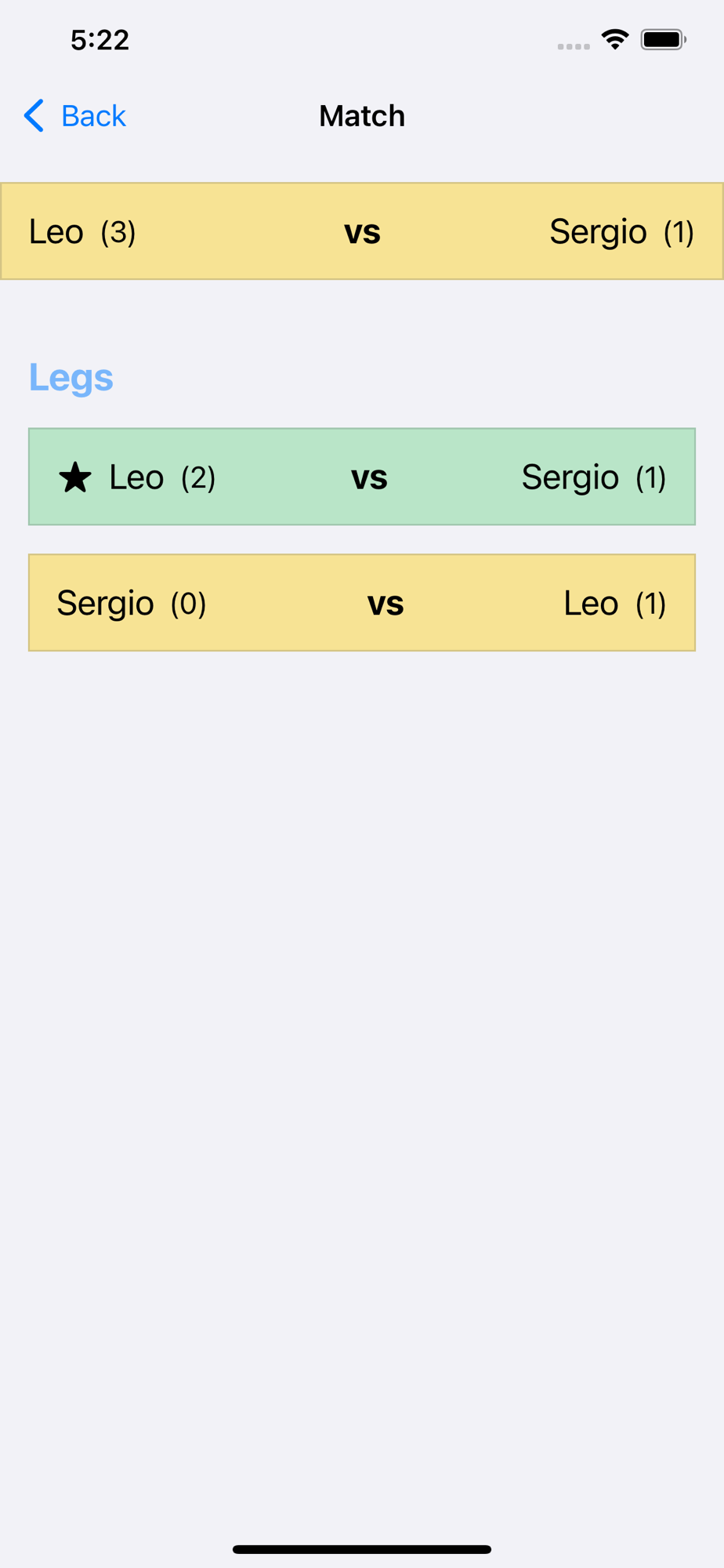
Task: Click the Match navigation title
Action: pyautogui.click(x=362, y=116)
